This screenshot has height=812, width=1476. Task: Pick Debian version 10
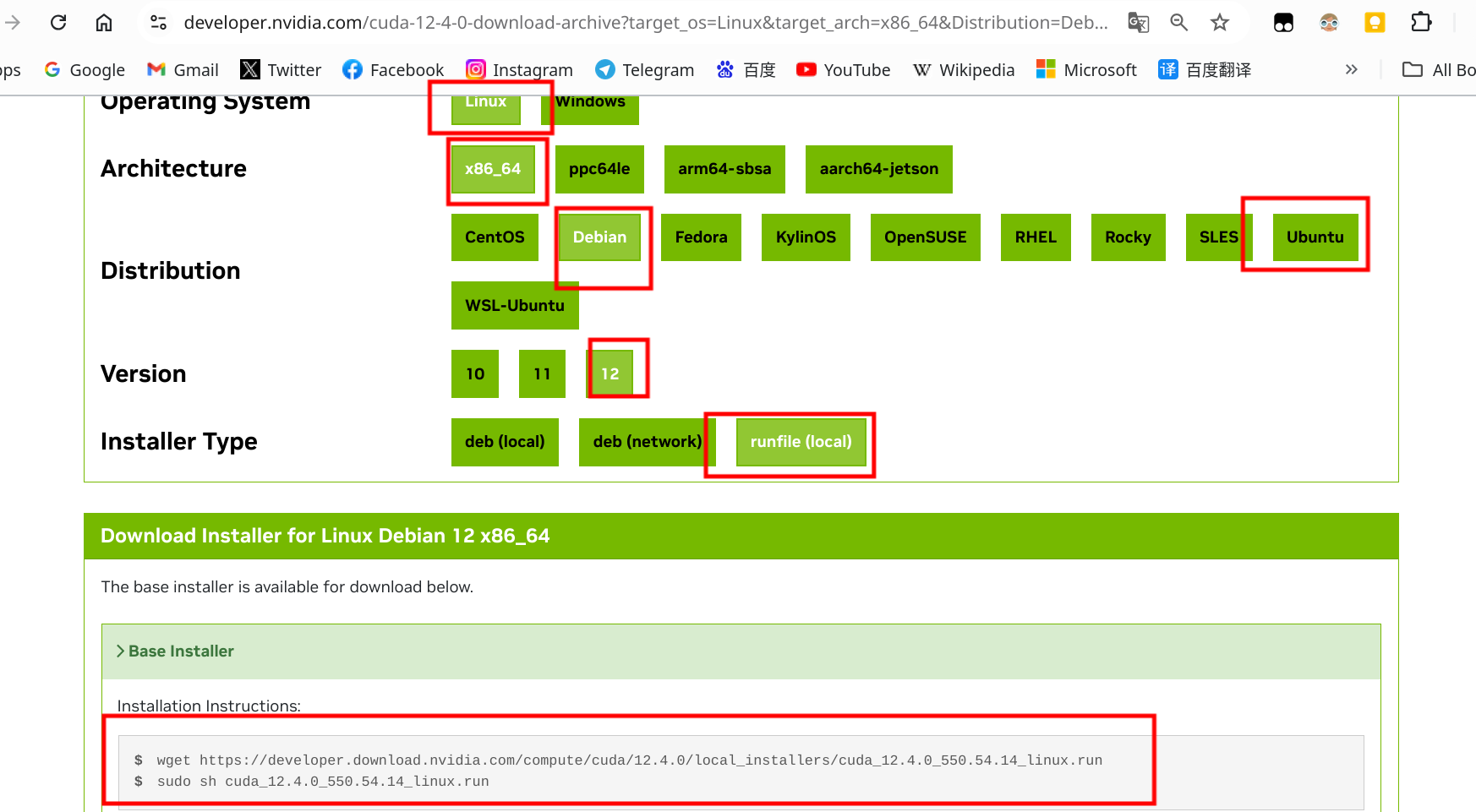coord(475,374)
